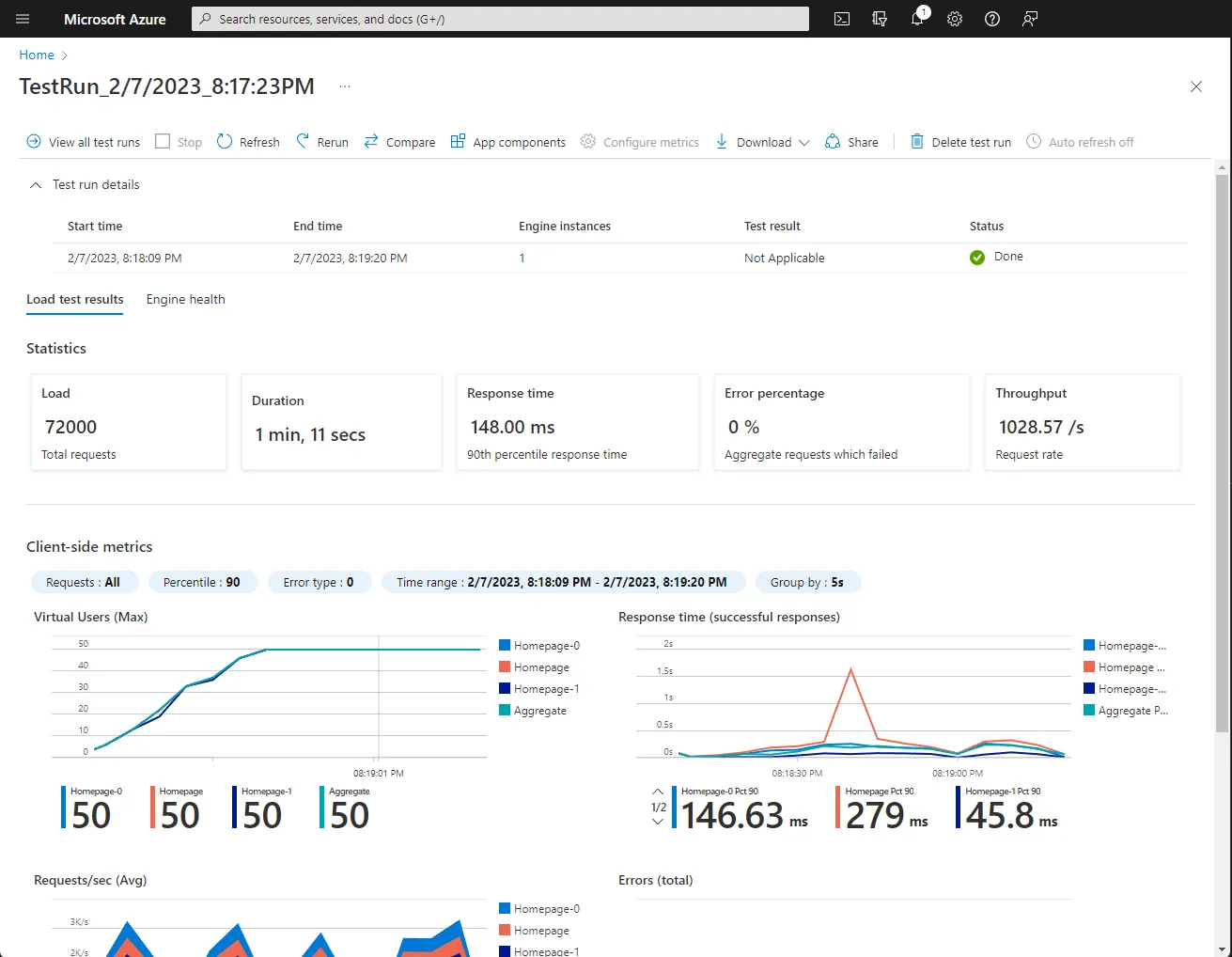Toggle Homepage-0 in Requests/sec legend
This screenshot has height=957, width=1232.
click(x=539, y=909)
